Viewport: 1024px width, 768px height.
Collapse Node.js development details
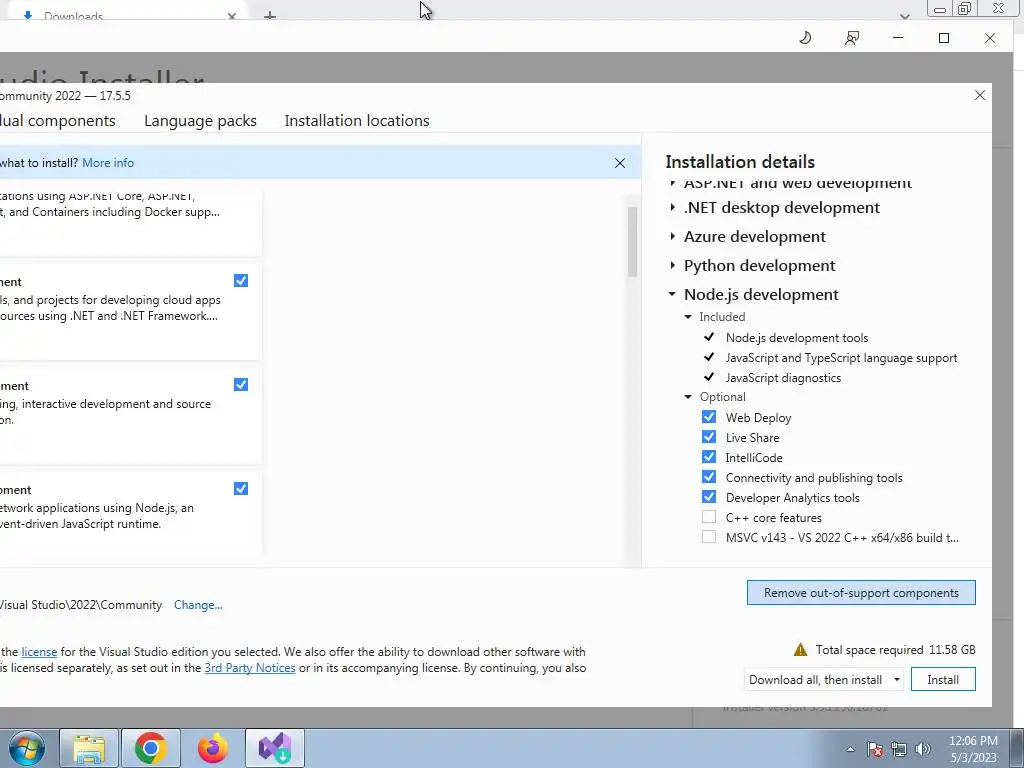pos(672,294)
